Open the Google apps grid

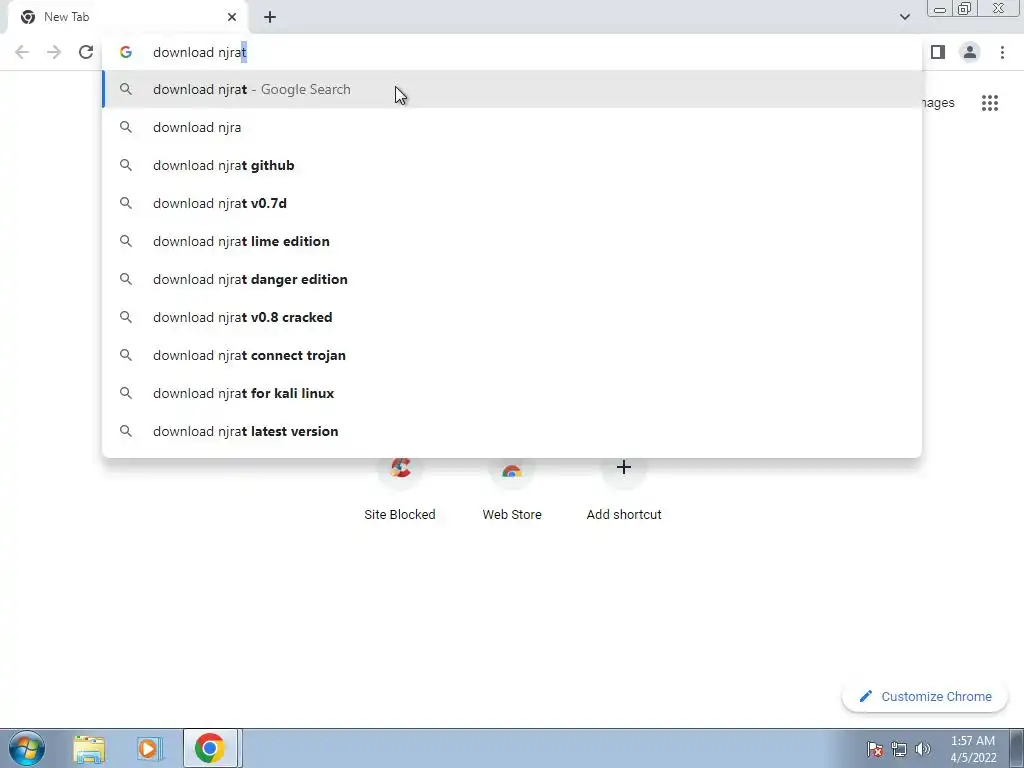[990, 103]
